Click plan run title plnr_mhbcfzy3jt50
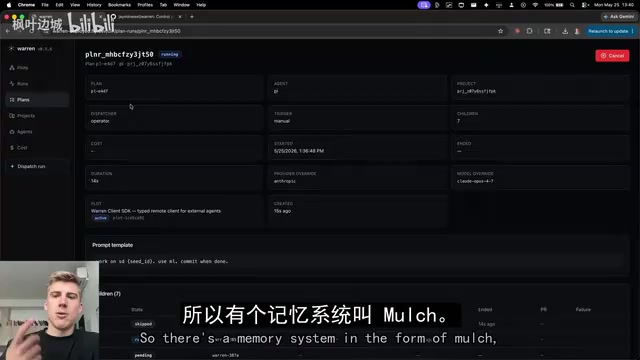 click(x=119, y=54)
